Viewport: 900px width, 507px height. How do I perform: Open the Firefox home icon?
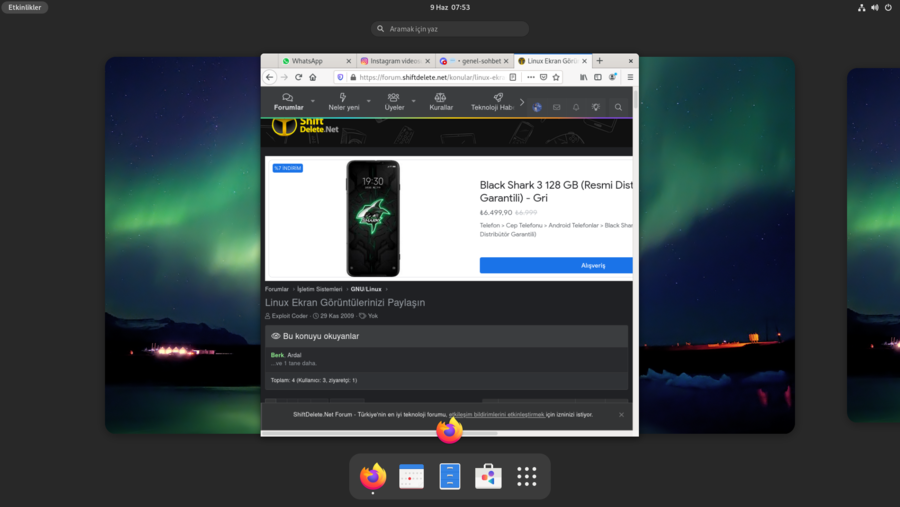coord(313,77)
